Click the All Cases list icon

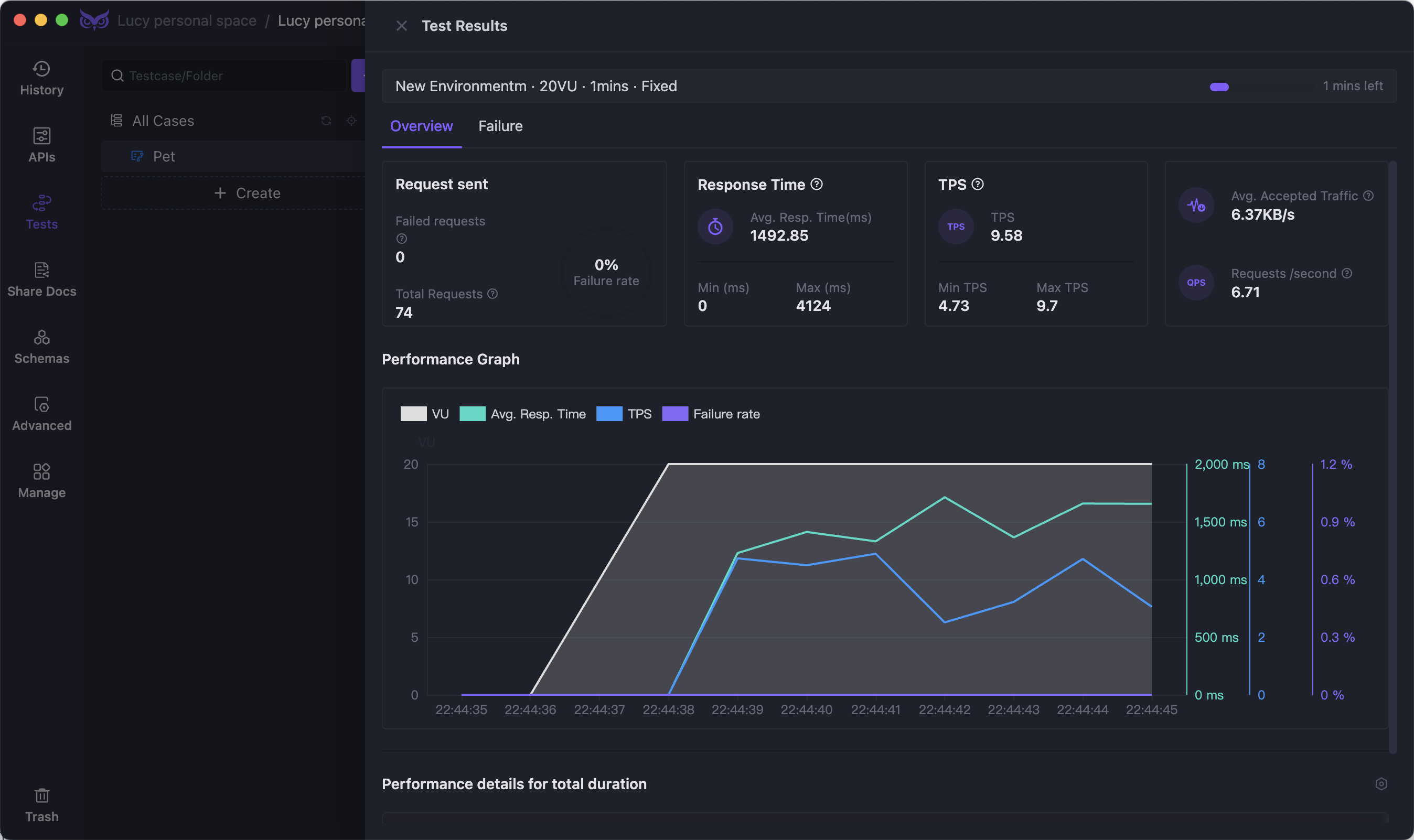116,121
